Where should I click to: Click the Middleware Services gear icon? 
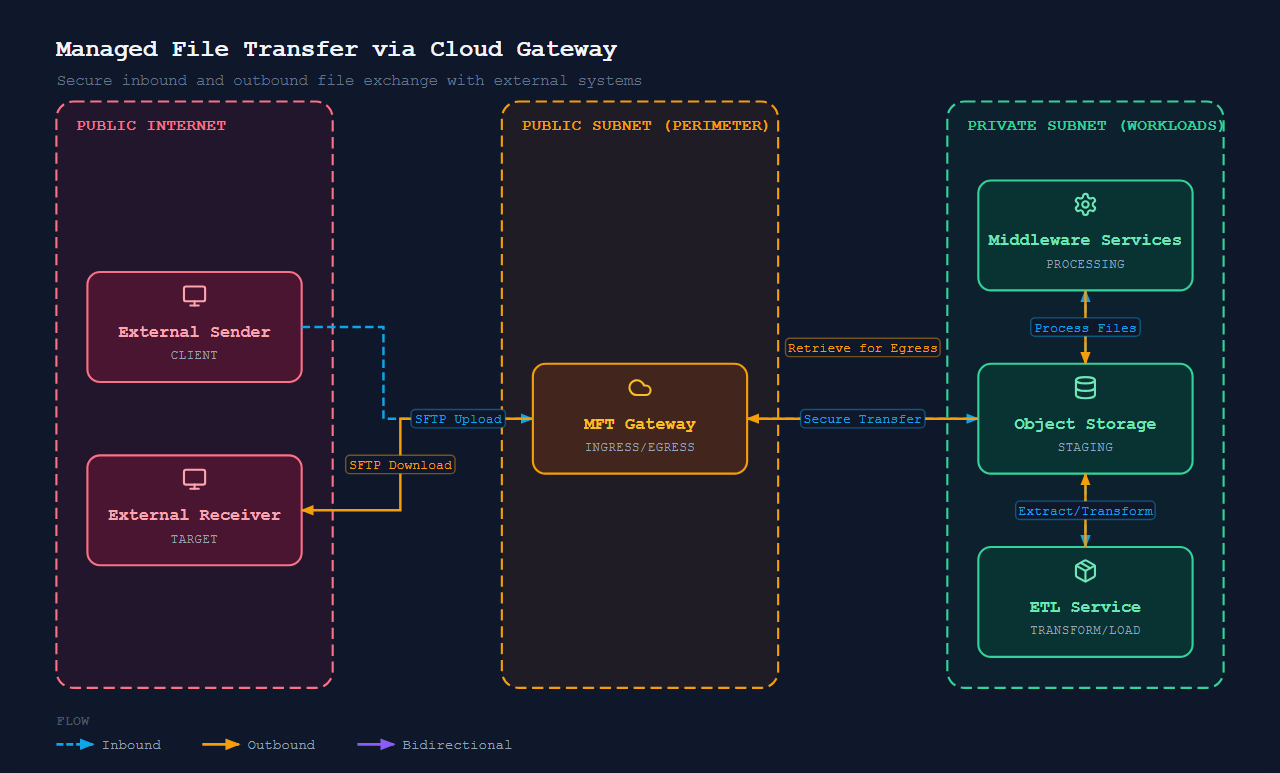click(1085, 205)
